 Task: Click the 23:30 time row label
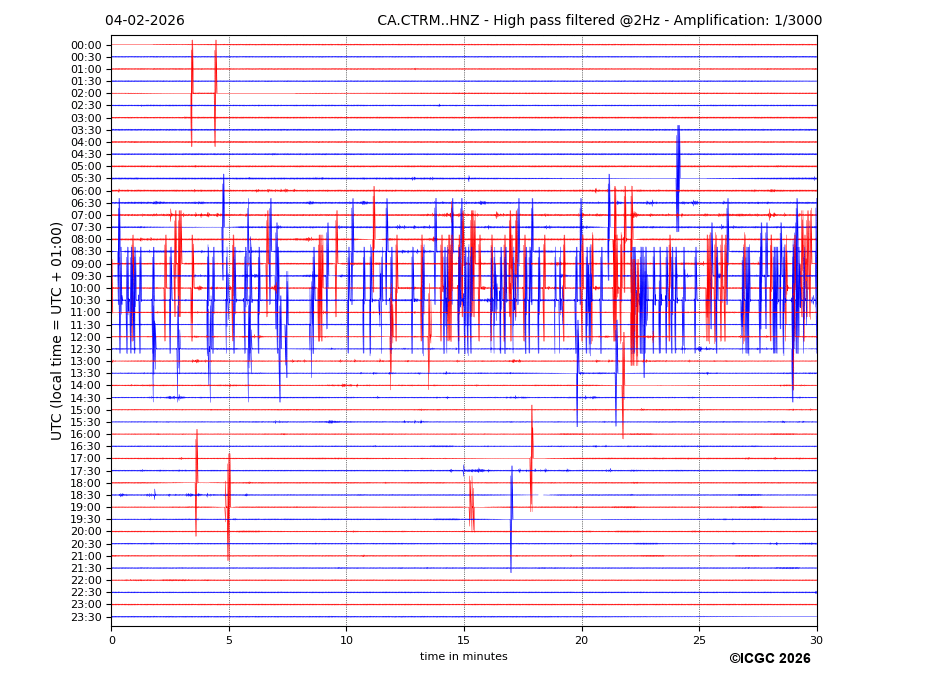coord(86,617)
